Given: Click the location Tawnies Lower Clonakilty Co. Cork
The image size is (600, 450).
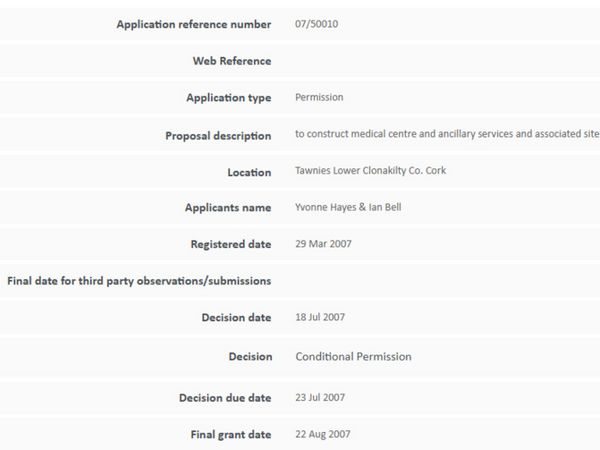Looking at the screenshot, I should point(370,170).
